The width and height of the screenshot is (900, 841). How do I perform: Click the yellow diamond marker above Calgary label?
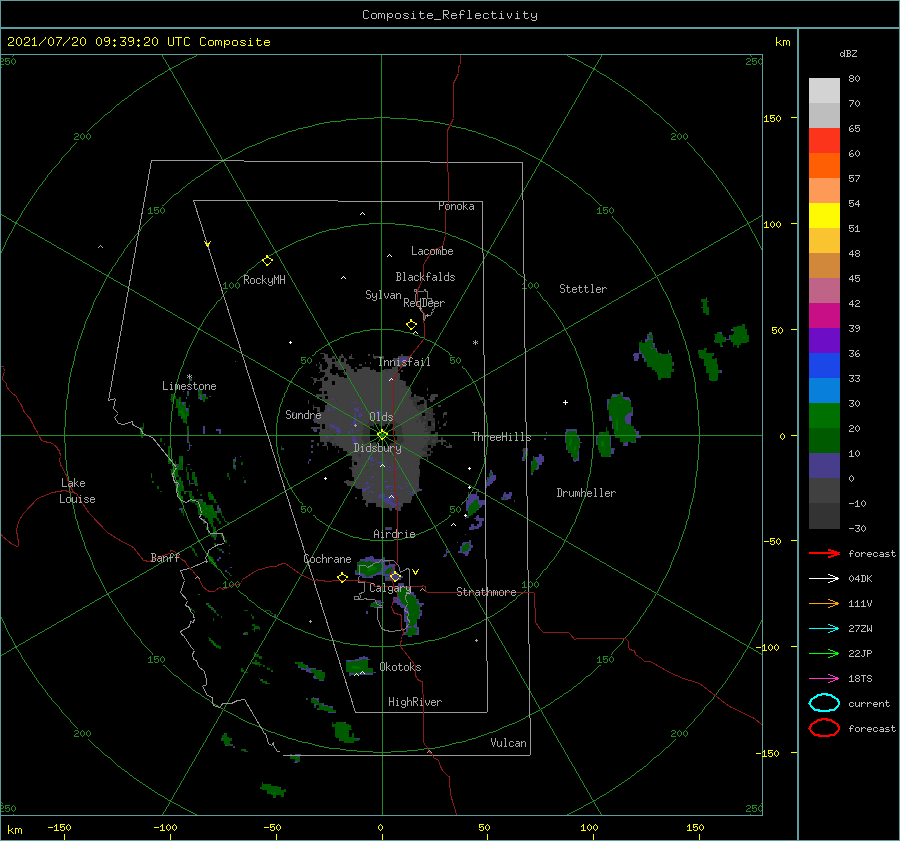click(395, 576)
